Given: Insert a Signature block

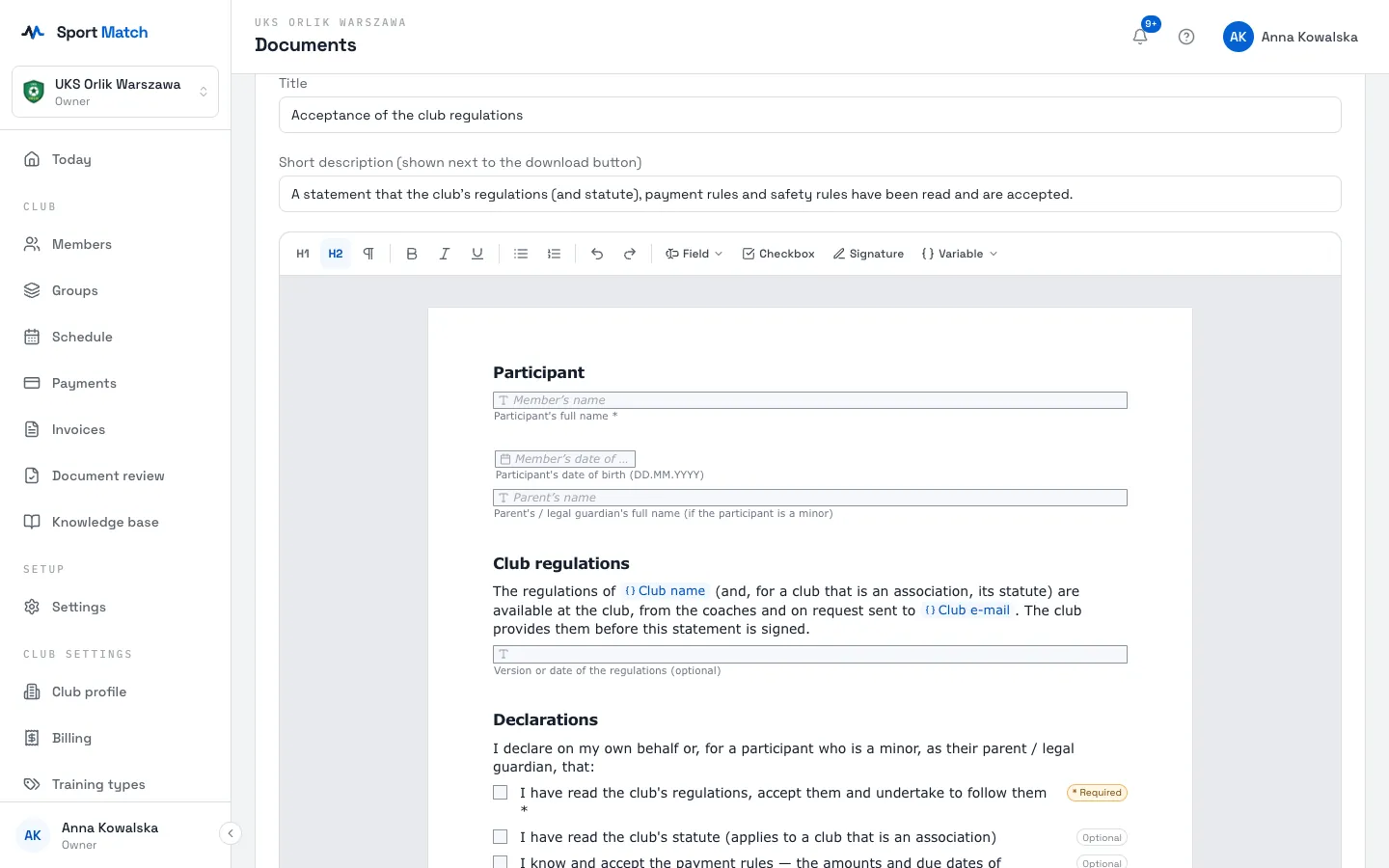Looking at the screenshot, I should [x=868, y=254].
